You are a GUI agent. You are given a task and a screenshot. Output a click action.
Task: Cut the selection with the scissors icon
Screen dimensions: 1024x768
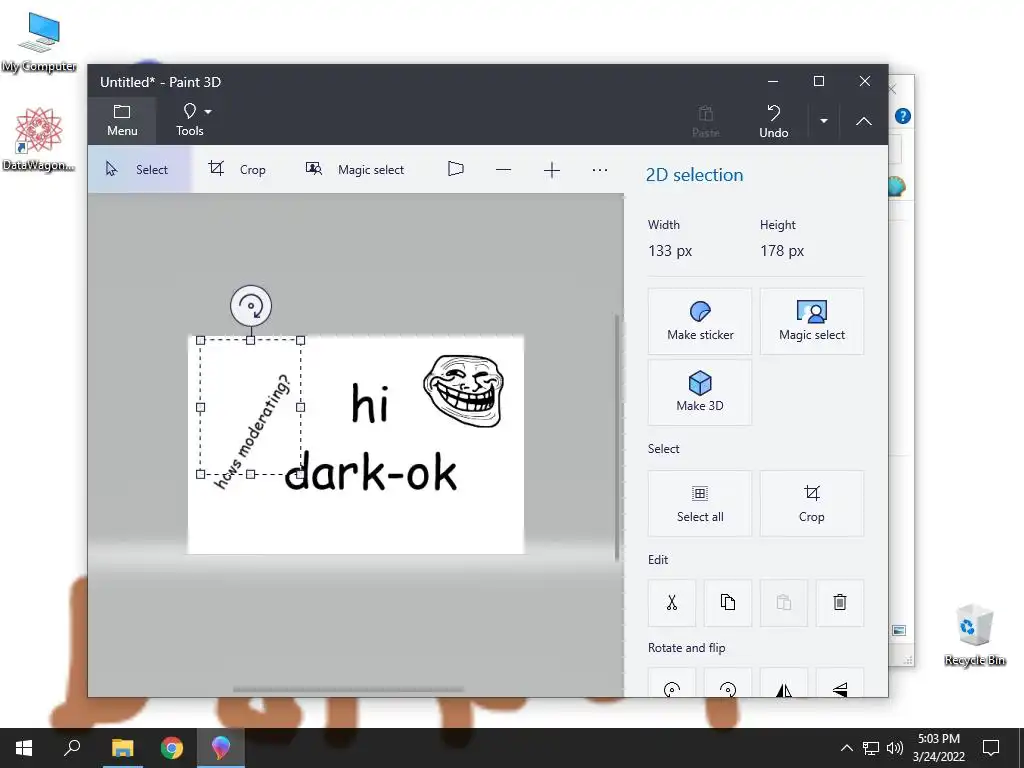pos(671,602)
